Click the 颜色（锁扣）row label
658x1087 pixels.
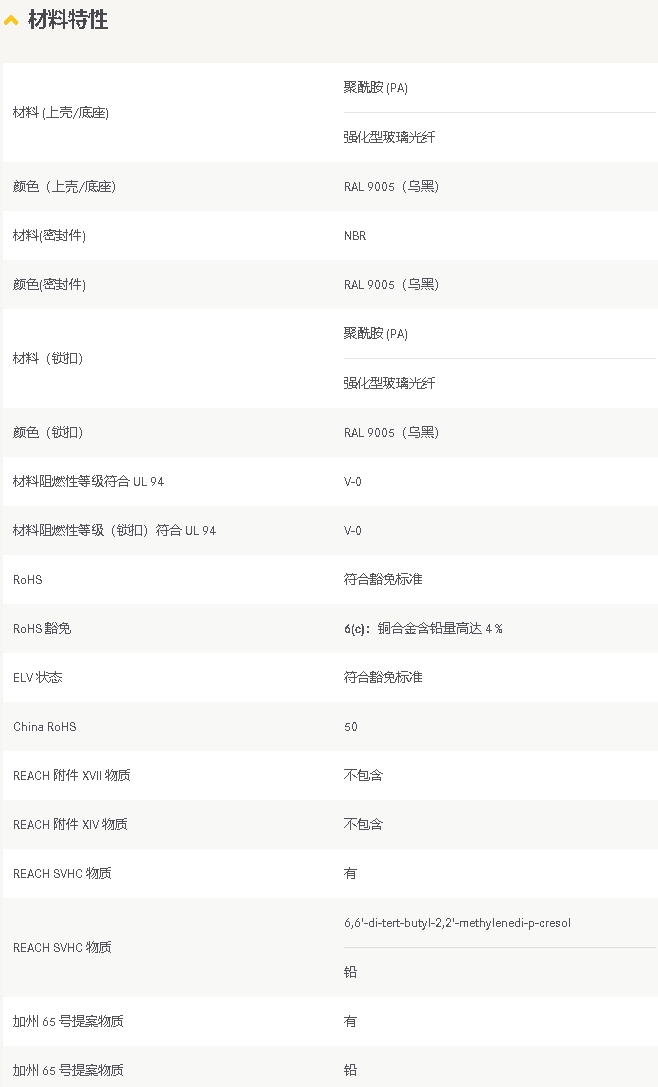pyautogui.click(x=48, y=433)
